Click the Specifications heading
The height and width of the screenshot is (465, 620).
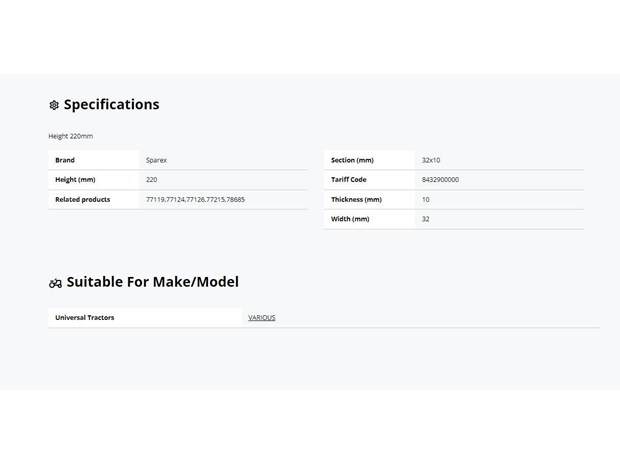112,104
